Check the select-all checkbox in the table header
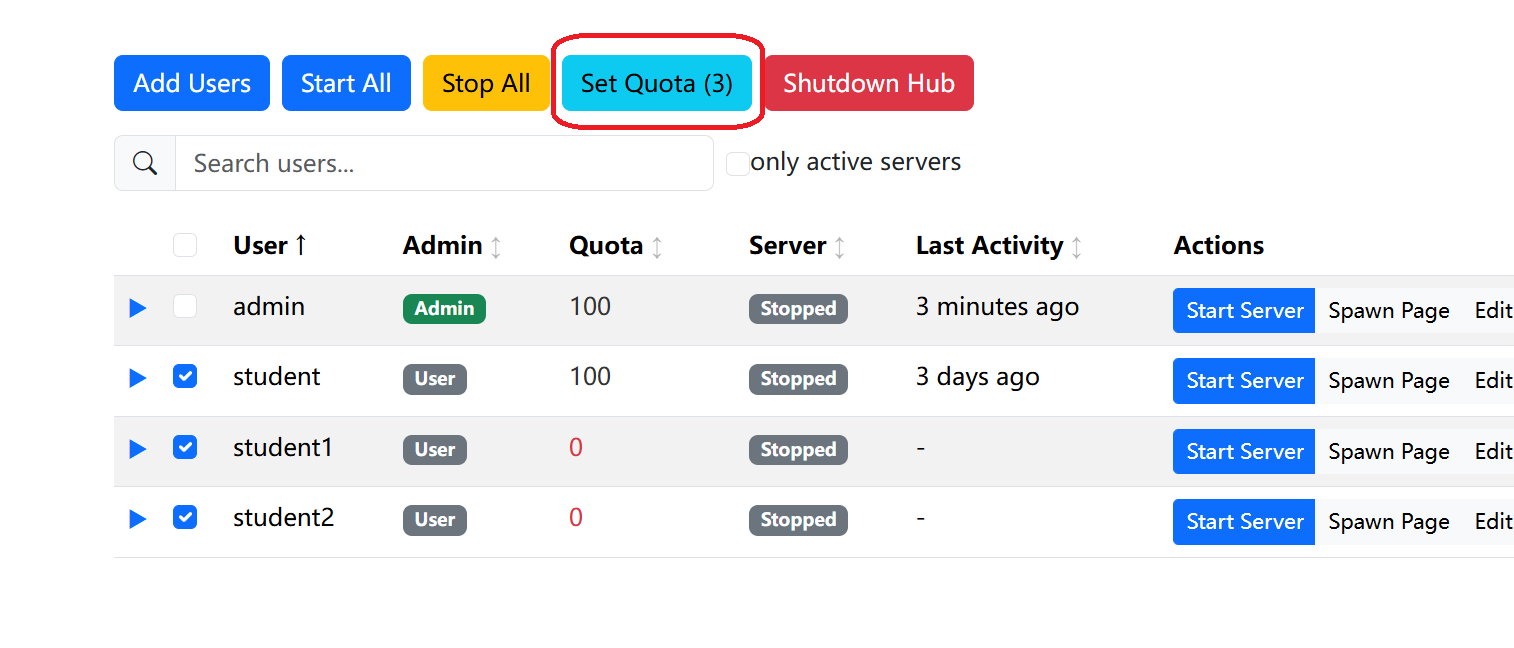 click(x=185, y=245)
